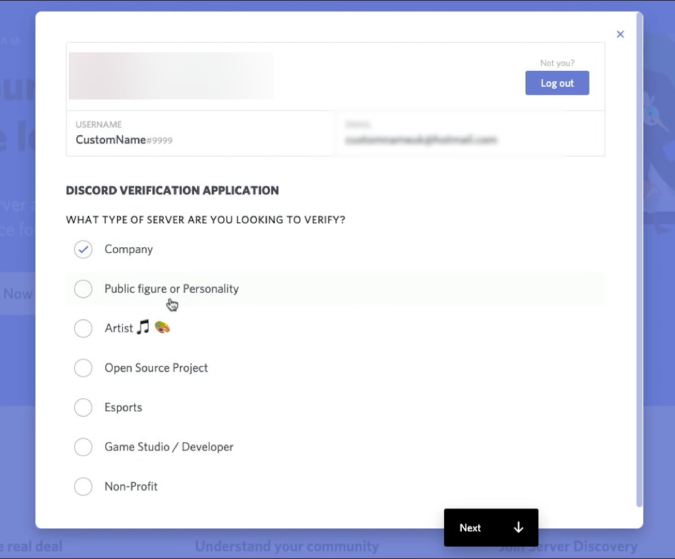675x559 pixels.
Task: Click the 'Not you?' label
Action: pos(557,63)
